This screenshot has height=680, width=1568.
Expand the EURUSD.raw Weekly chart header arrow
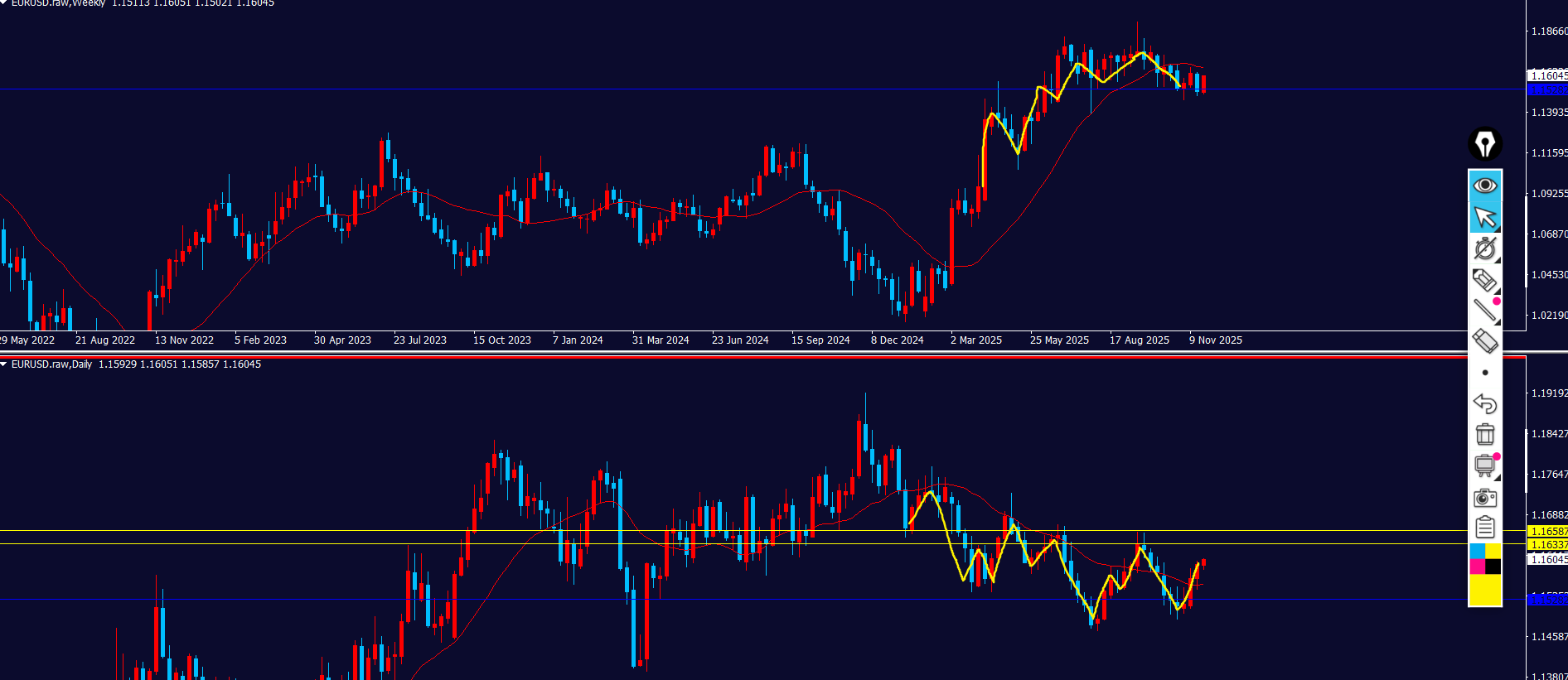(4, 2)
